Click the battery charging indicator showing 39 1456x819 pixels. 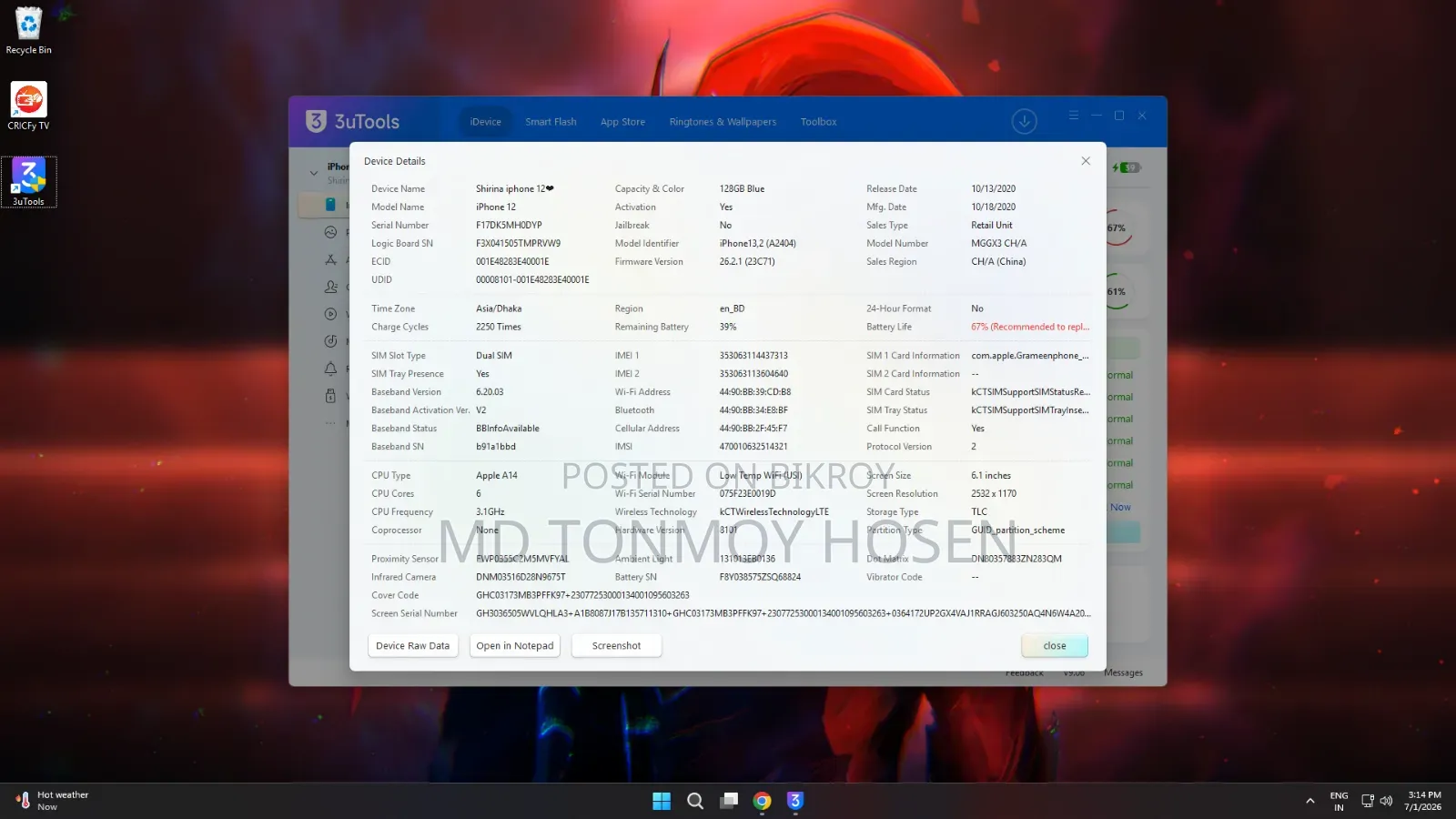click(1127, 167)
